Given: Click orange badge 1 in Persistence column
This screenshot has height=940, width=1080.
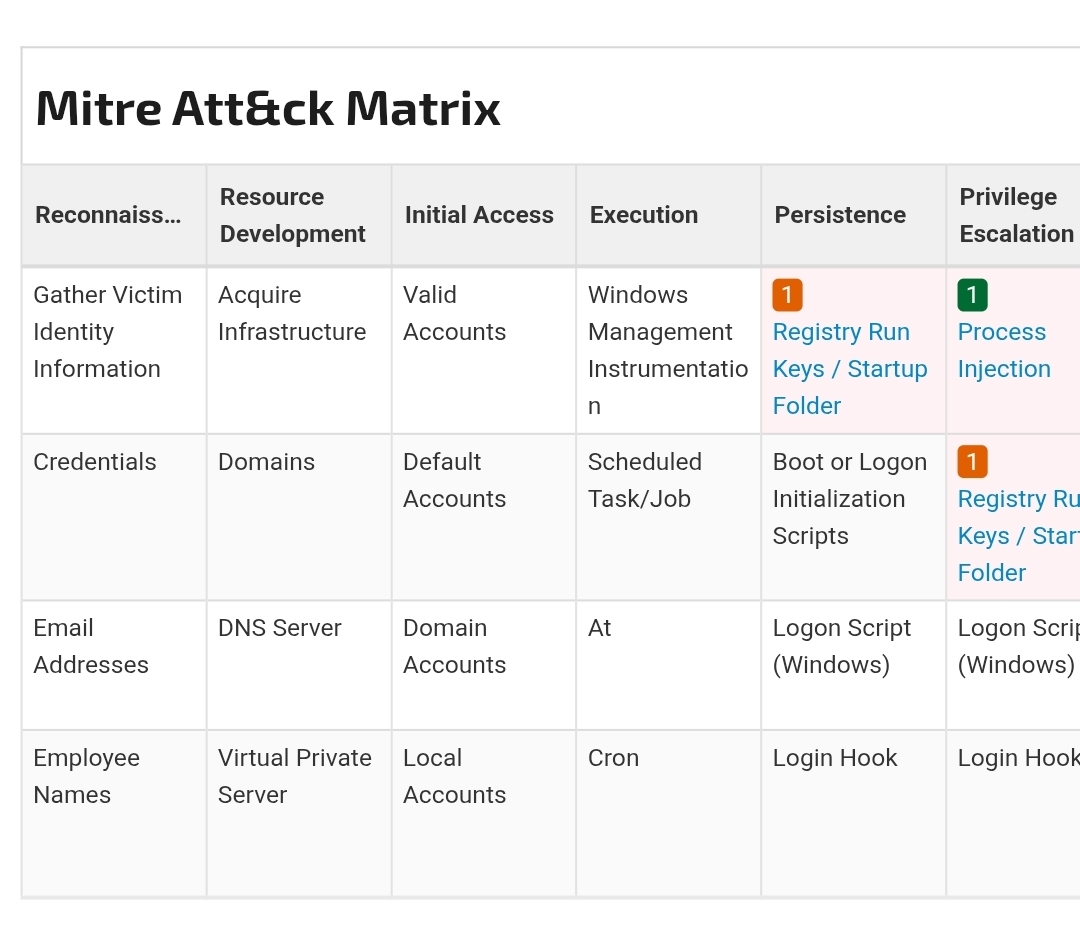Looking at the screenshot, I should pyautogui.click(x=787, y=295).
